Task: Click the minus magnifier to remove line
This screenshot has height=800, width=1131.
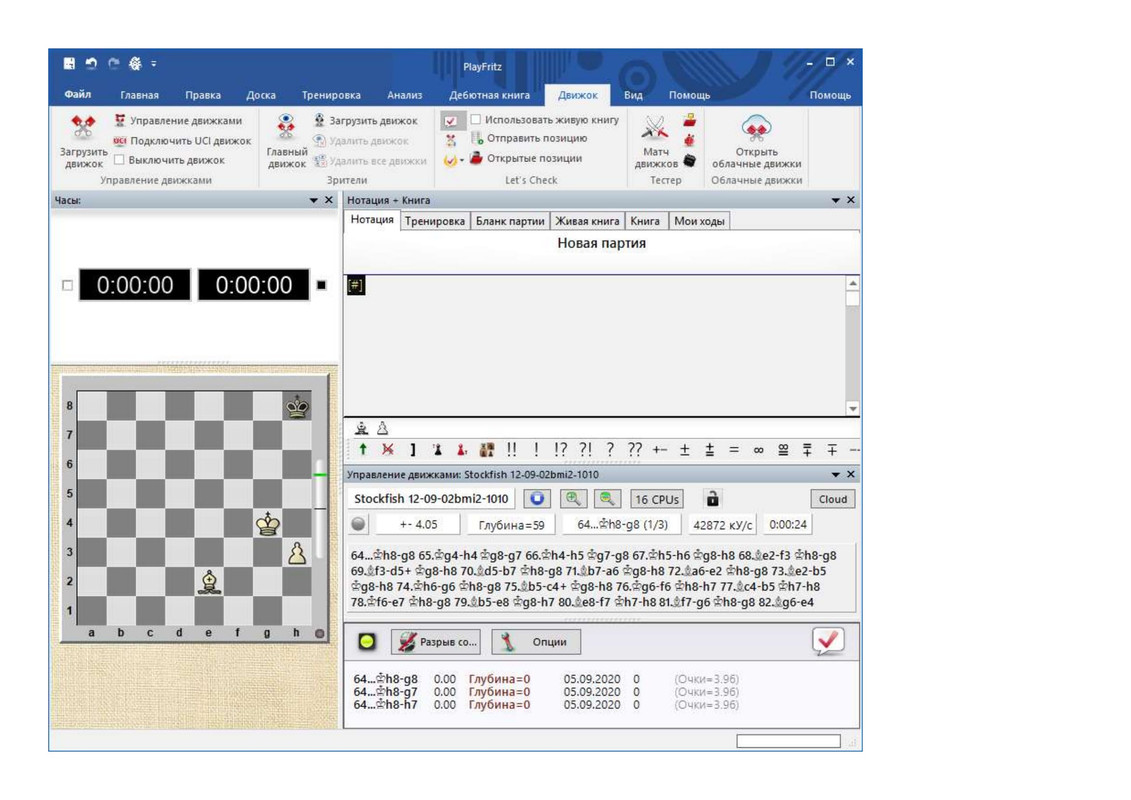Action: [x=607, y=498]
